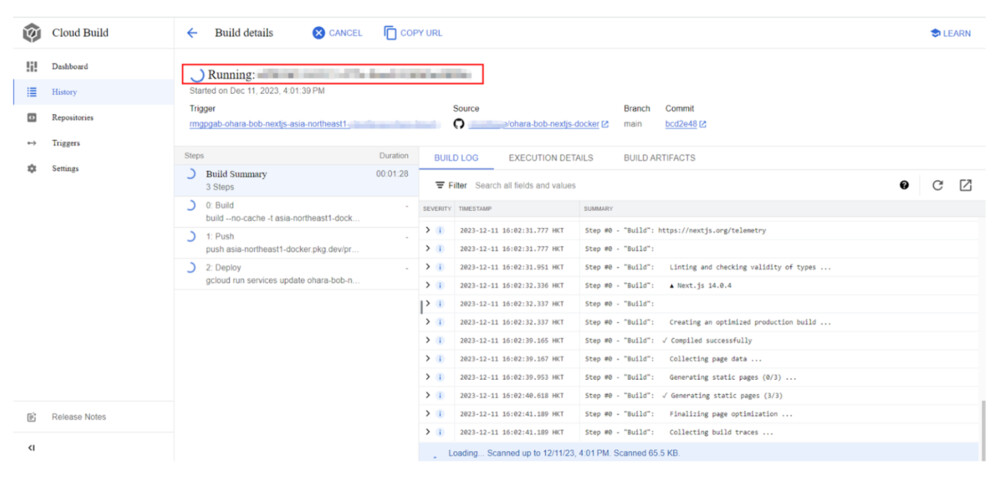
Task: Open the log in a new window icon
Action: tap(965, 185)
